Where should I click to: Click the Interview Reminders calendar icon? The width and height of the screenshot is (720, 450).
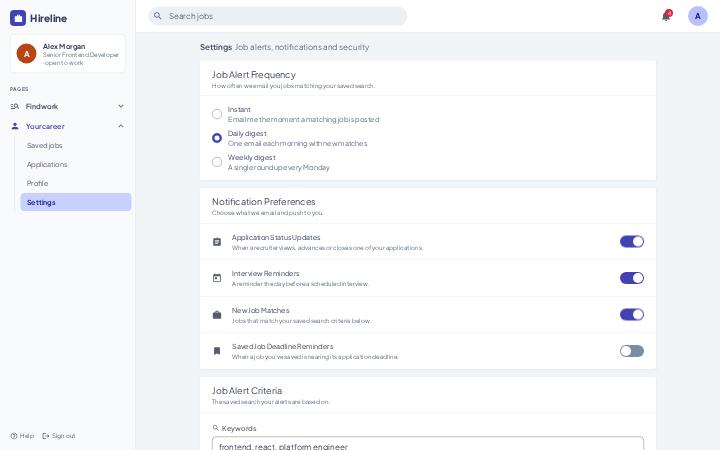(217, 278)
